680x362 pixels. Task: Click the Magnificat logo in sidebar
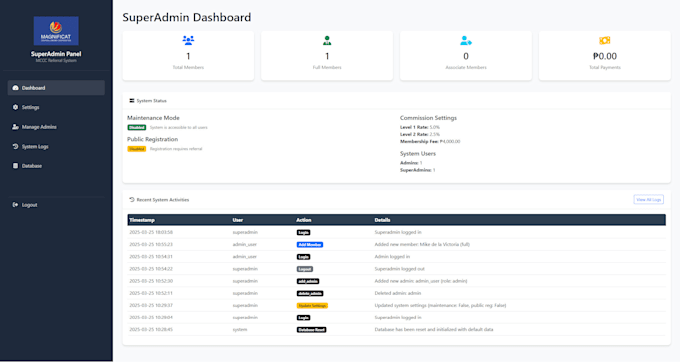[x=56, y=31]
